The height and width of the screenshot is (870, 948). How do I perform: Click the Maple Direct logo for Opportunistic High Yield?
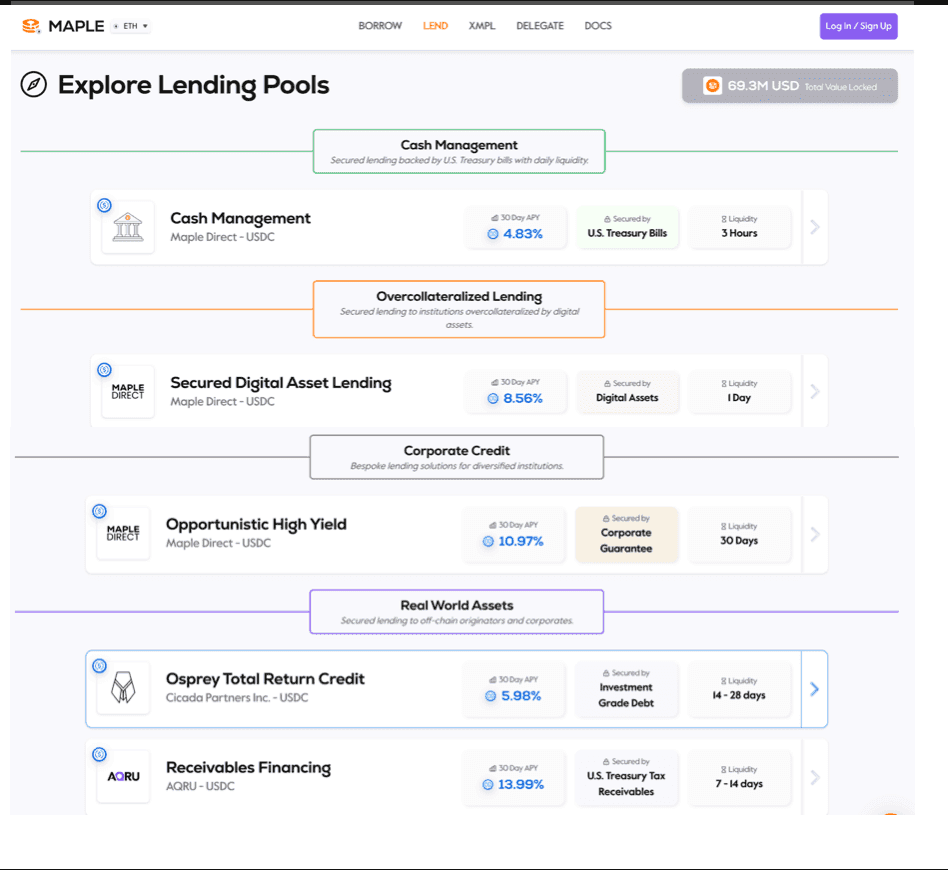coord(123,534)
